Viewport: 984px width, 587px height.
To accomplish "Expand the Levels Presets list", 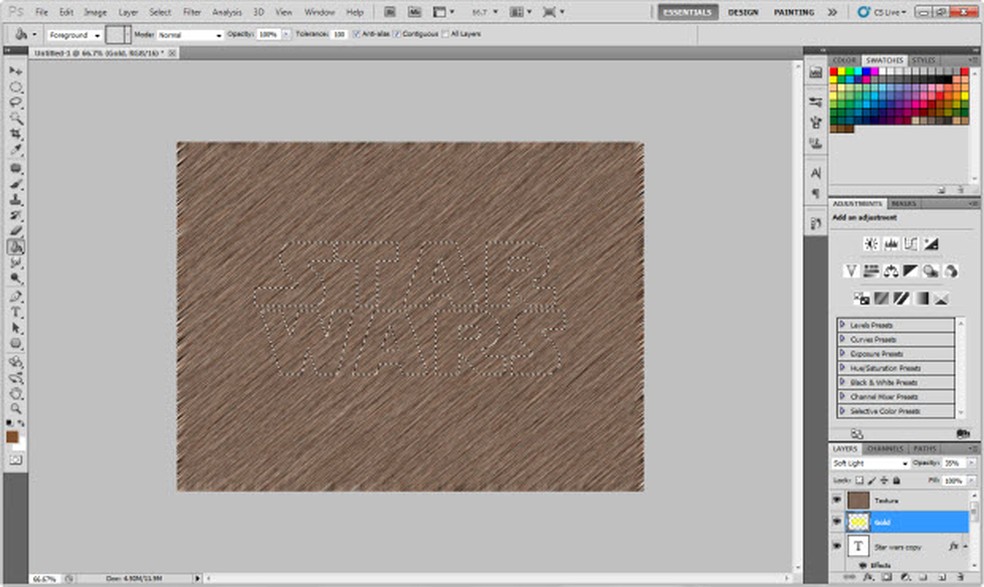I will click(843, 325).
